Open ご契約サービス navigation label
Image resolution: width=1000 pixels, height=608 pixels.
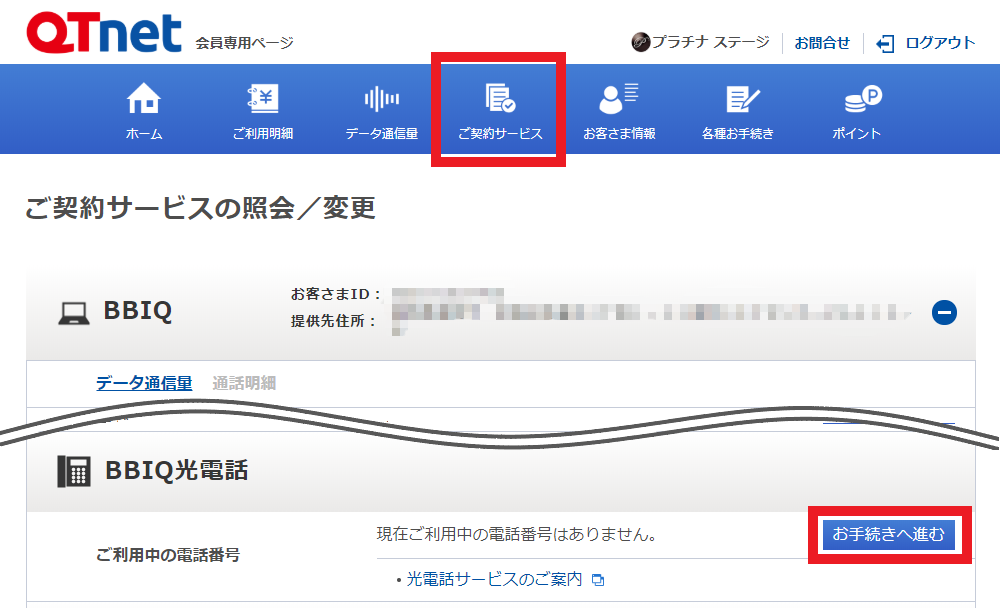coord(500,133)
